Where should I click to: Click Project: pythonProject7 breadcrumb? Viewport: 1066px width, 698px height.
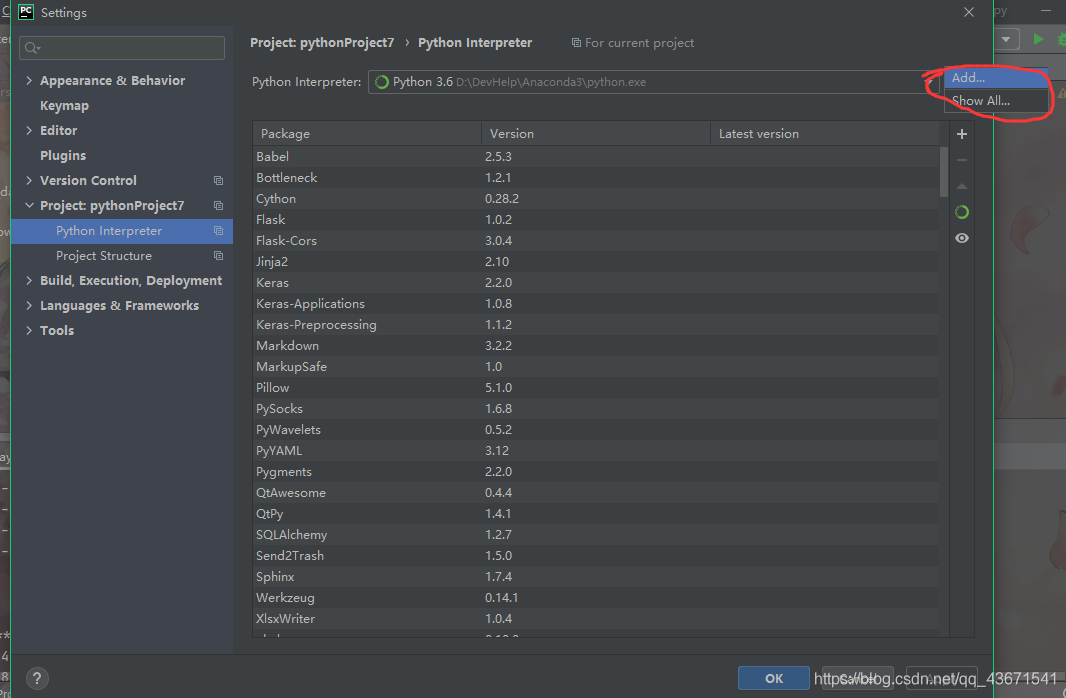click(322, 42)
